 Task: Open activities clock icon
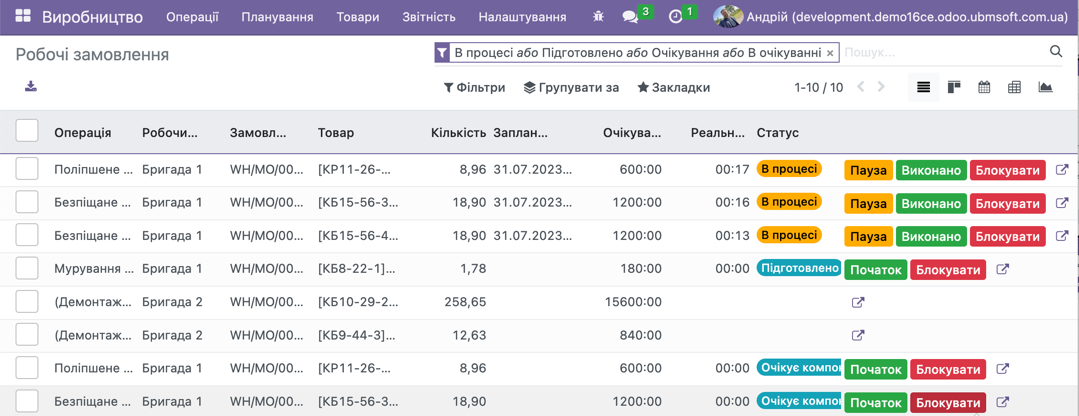click(x=676, y=17)
